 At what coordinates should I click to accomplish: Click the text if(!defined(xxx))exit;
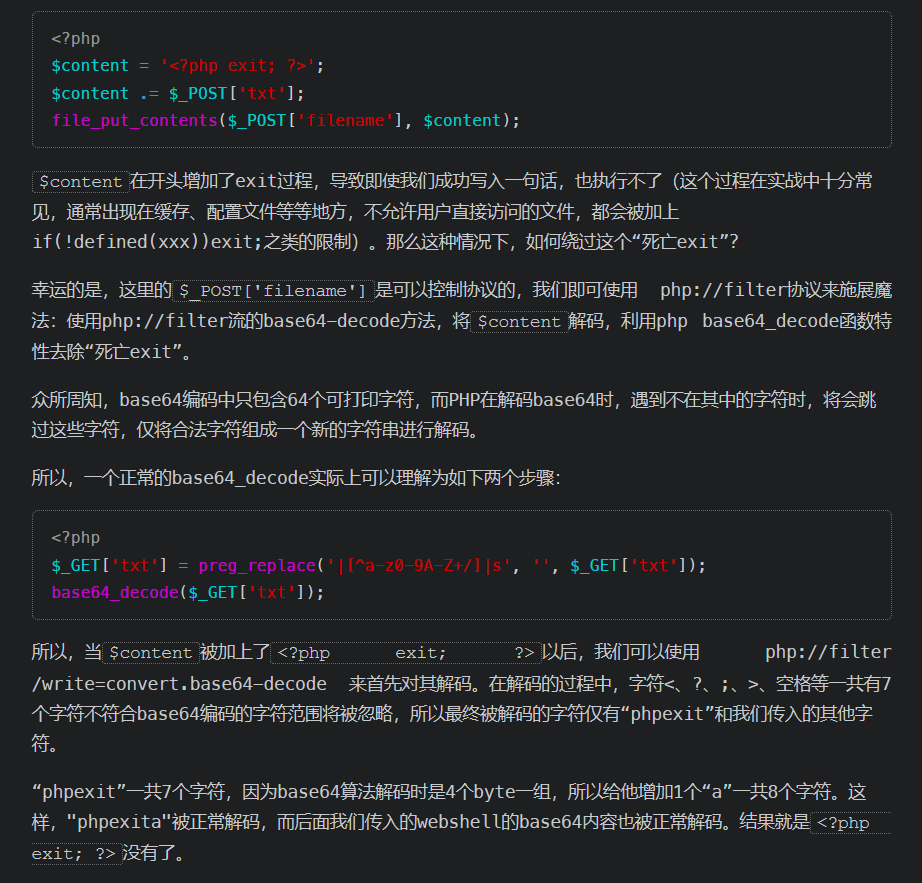pyautogui.click(x=147, y=242)
